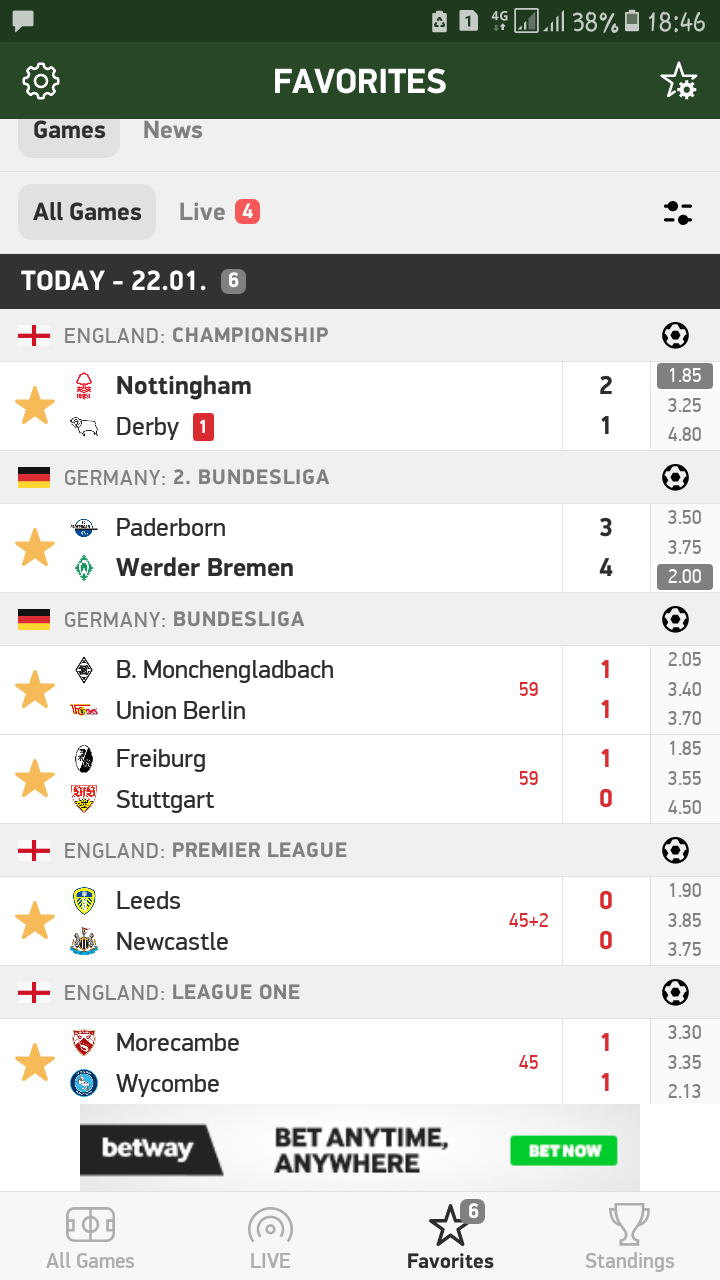Open B. Monchengladbach vs Union Berlin match
The height and width of the screenshot is (1280, 720).
pyautogui.click(x=300, y=690)
